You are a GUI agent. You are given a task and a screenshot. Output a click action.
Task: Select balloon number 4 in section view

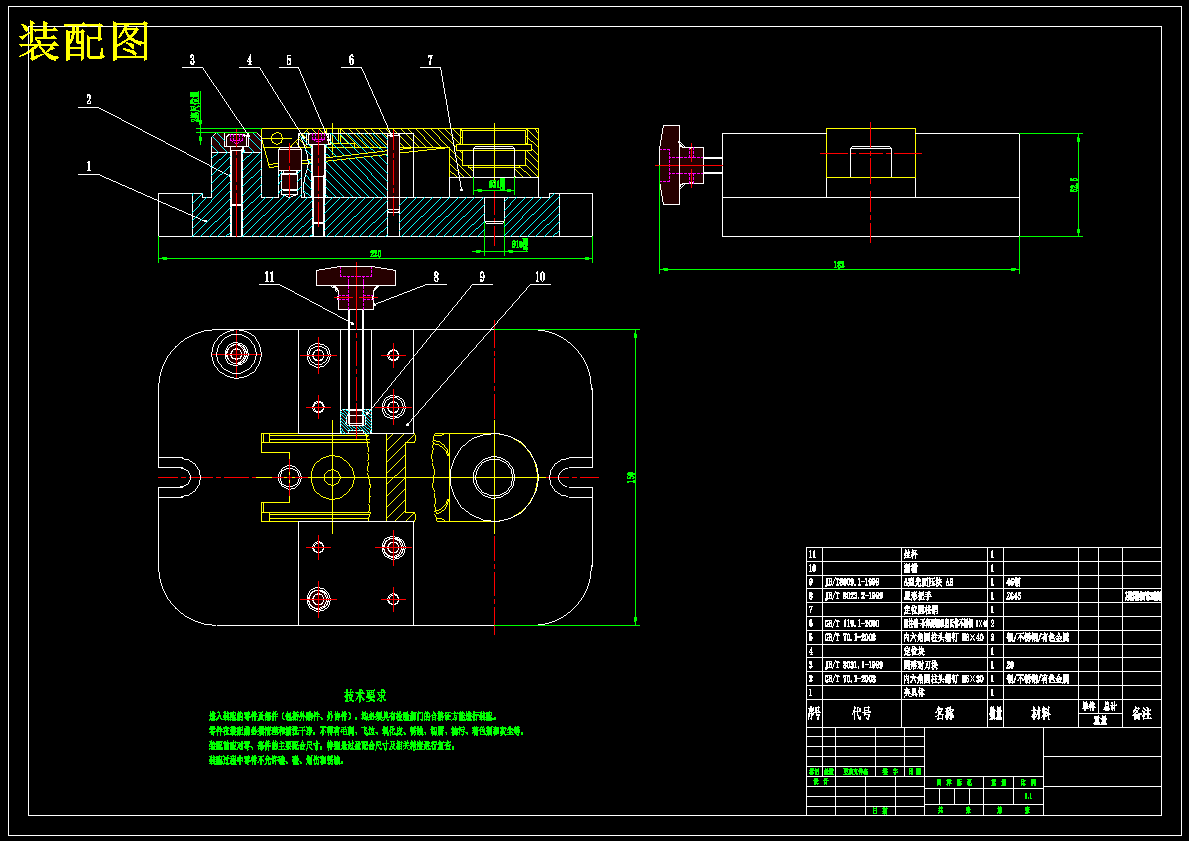click(x=249, y=59)
